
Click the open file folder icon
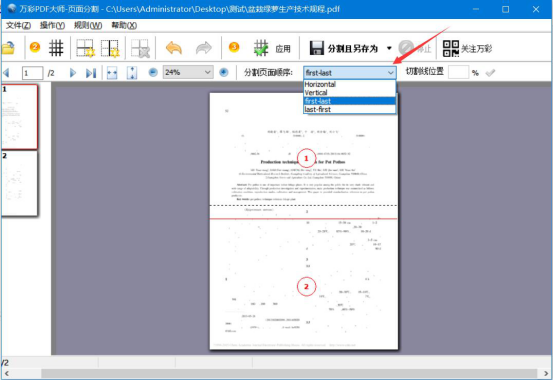[x=8, y=48]
